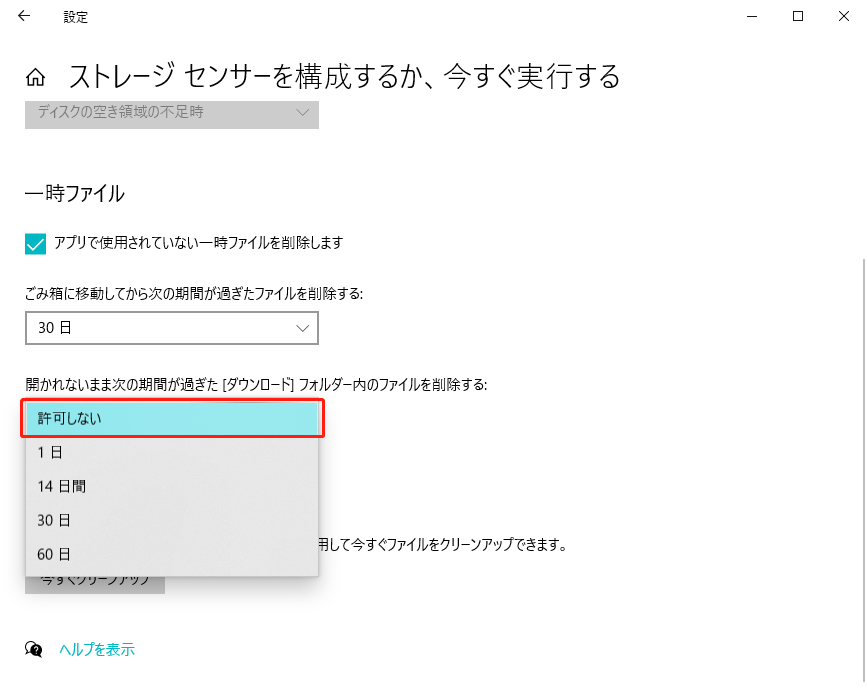867x699 pixels.
Task: Choose 30 日 in the open Downloads list
Action: [x=171, y=520]
